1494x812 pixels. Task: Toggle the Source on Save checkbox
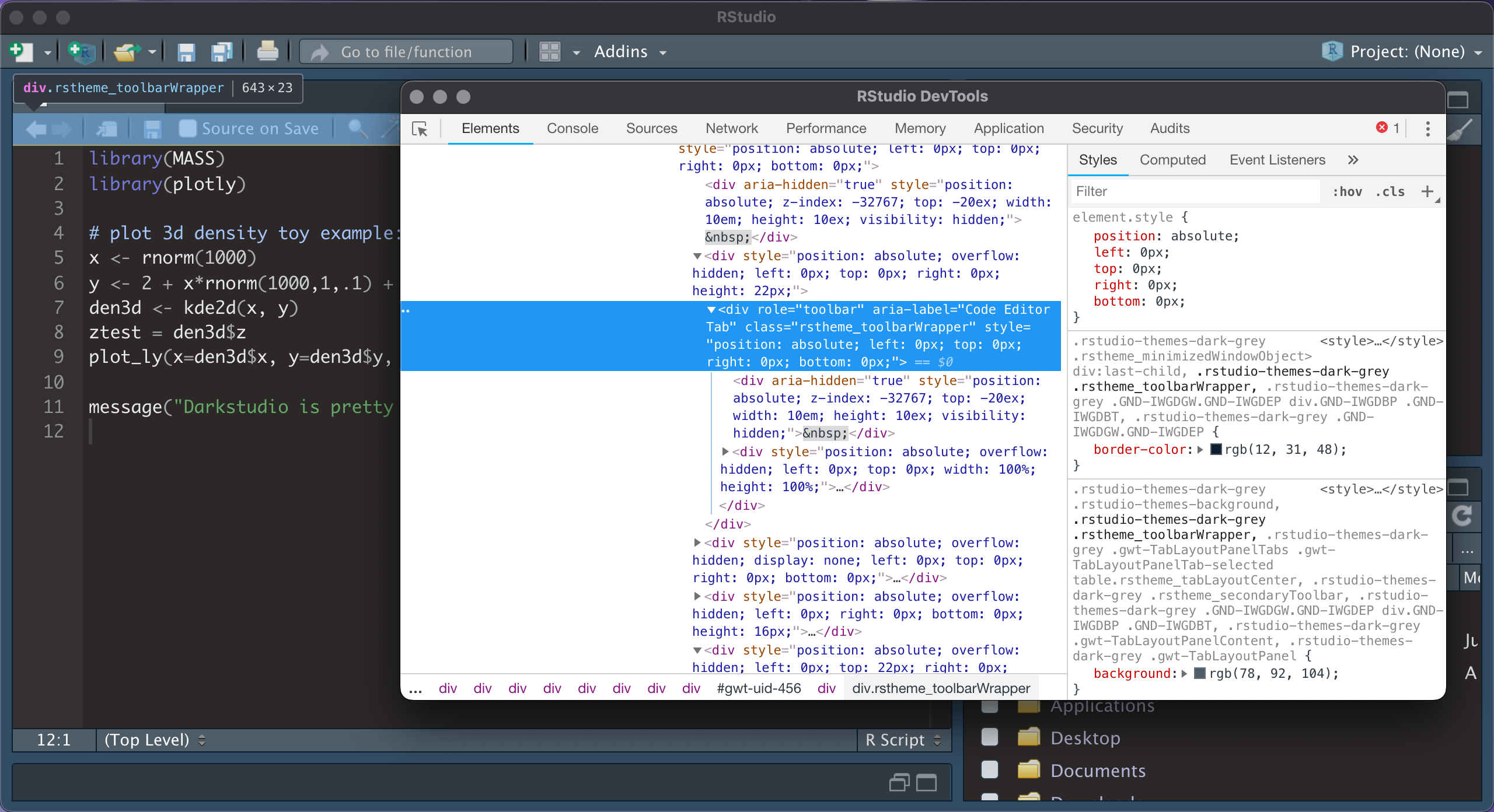[x=187, y=128]
